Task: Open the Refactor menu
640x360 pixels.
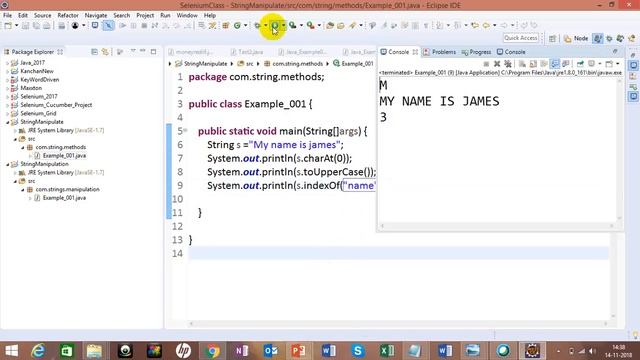Action: tap(68, 15)
